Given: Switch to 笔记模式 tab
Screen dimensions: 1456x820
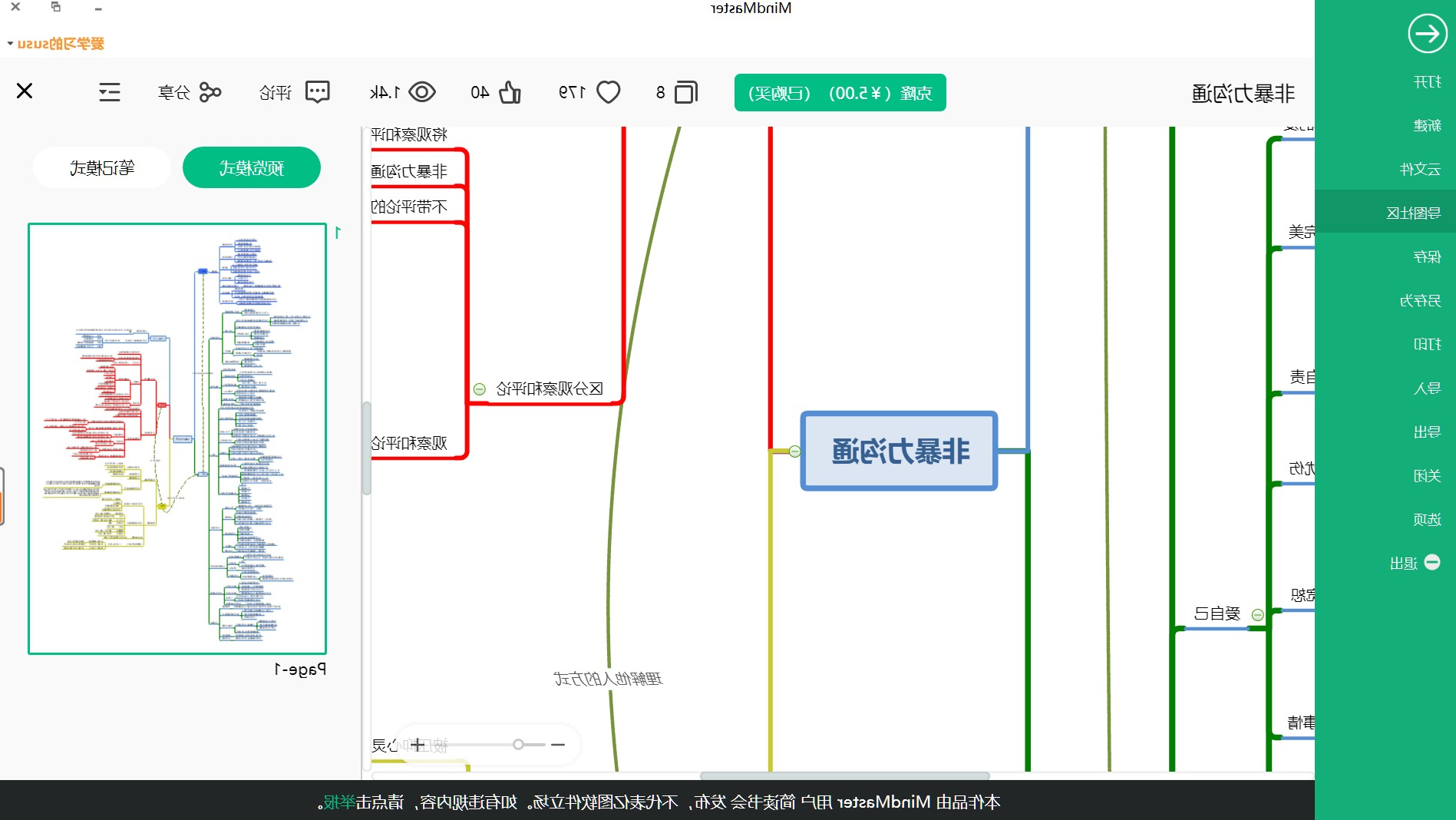Looking at the screenshot, I should pos(102,167).
